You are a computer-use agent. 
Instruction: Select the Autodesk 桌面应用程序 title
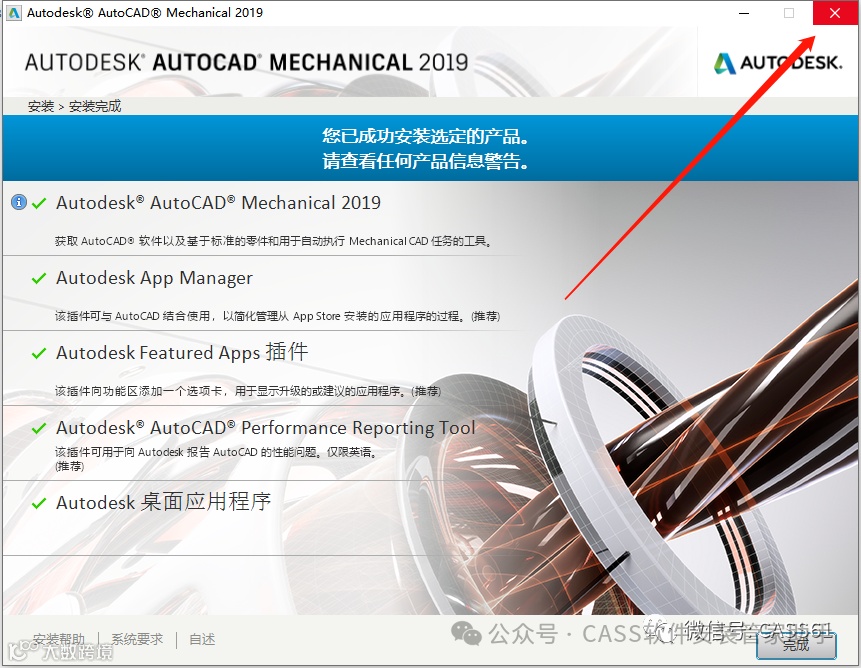click(x=164, y=502)
